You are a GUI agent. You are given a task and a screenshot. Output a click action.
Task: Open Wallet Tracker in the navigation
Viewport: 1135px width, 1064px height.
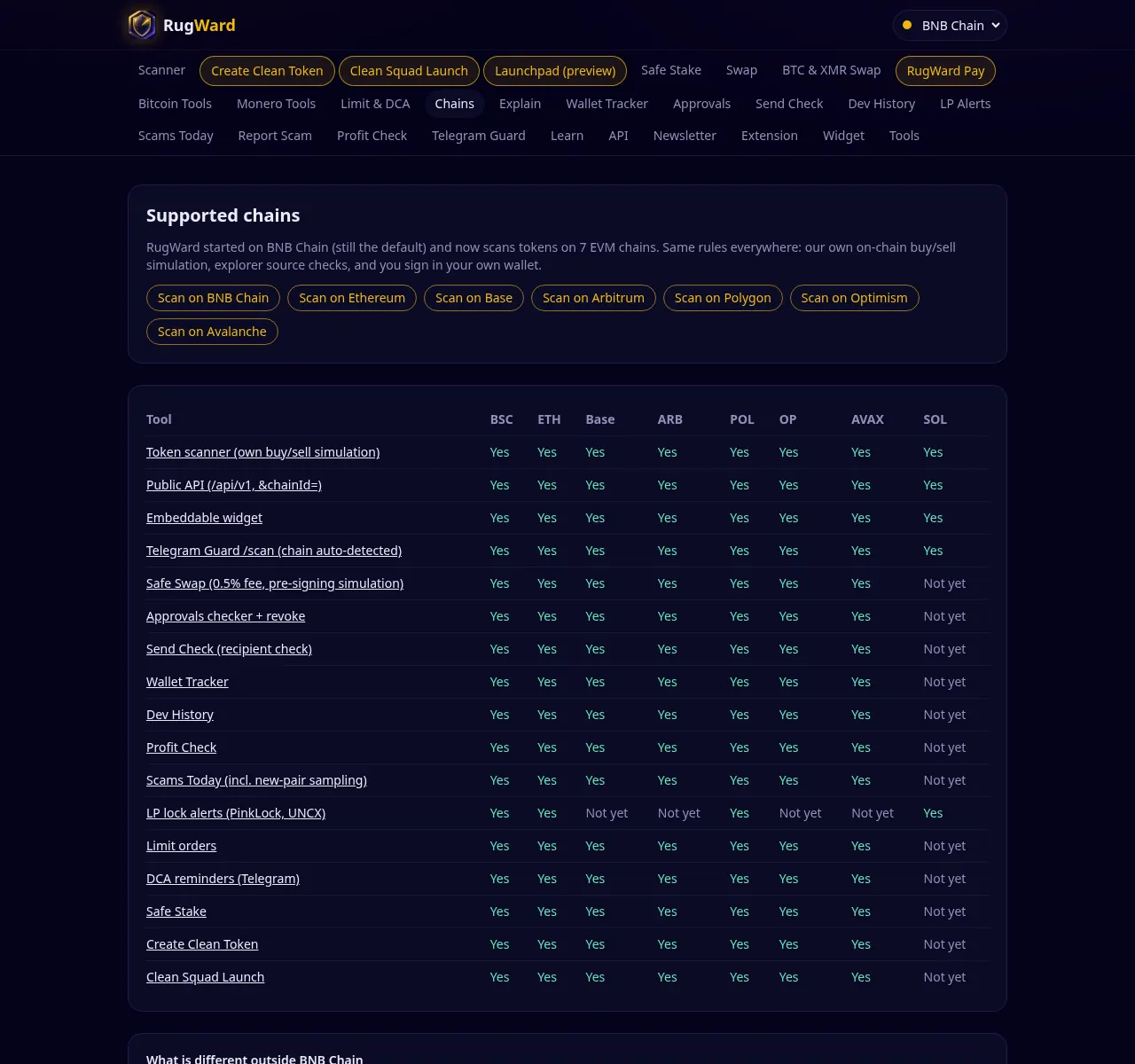click(607, 104)
